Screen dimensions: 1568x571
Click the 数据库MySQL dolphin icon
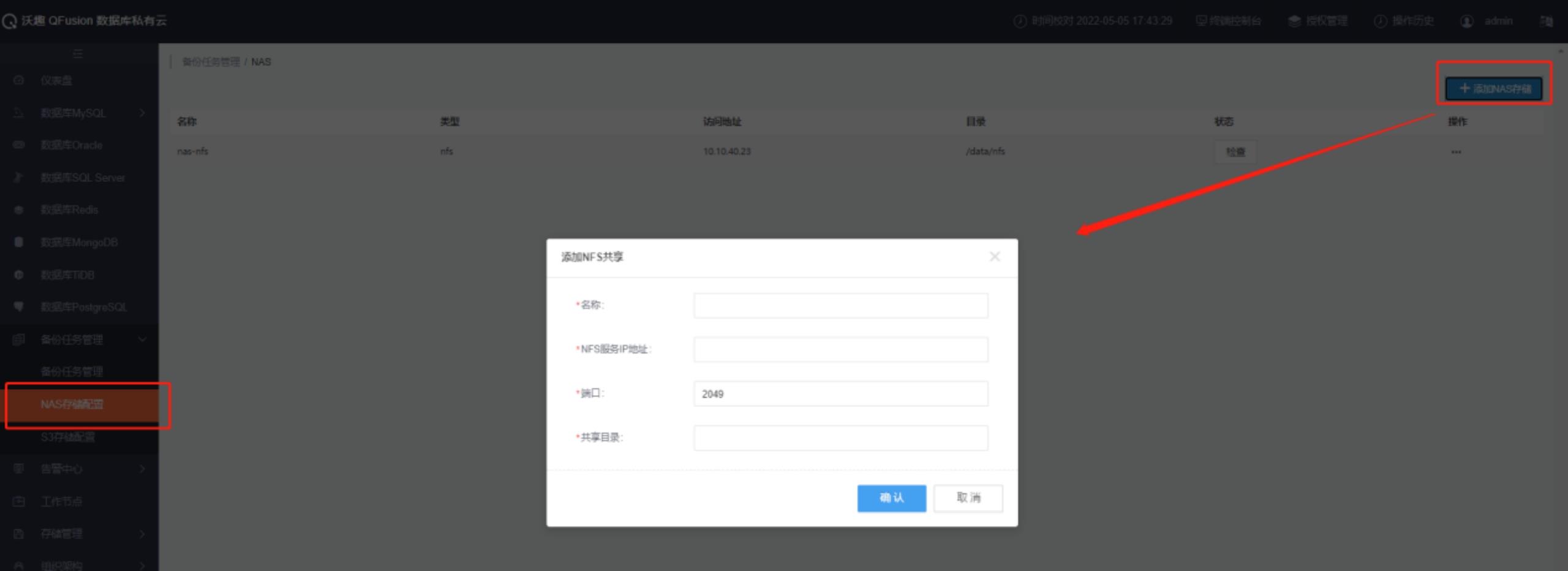(19, 113)
